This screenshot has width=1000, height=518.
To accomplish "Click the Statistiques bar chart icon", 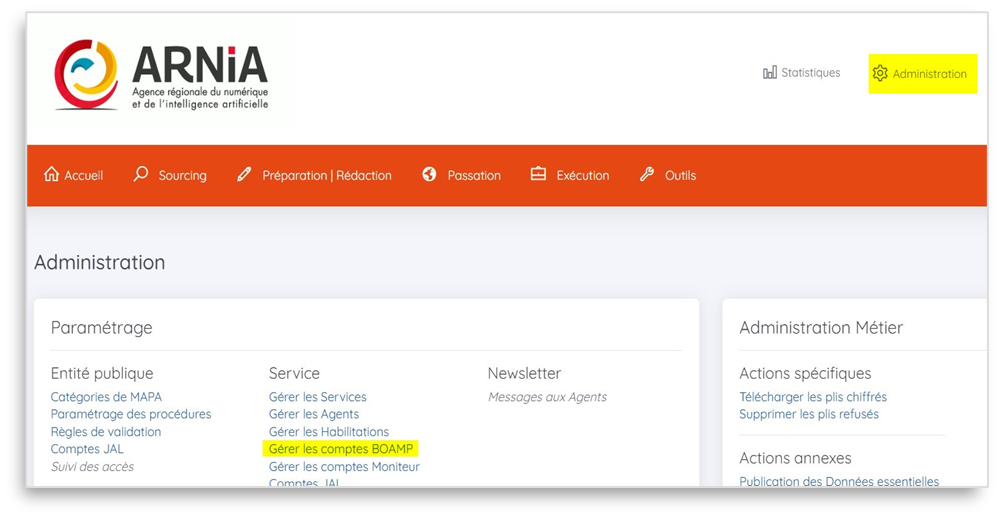I will (770, 73).
